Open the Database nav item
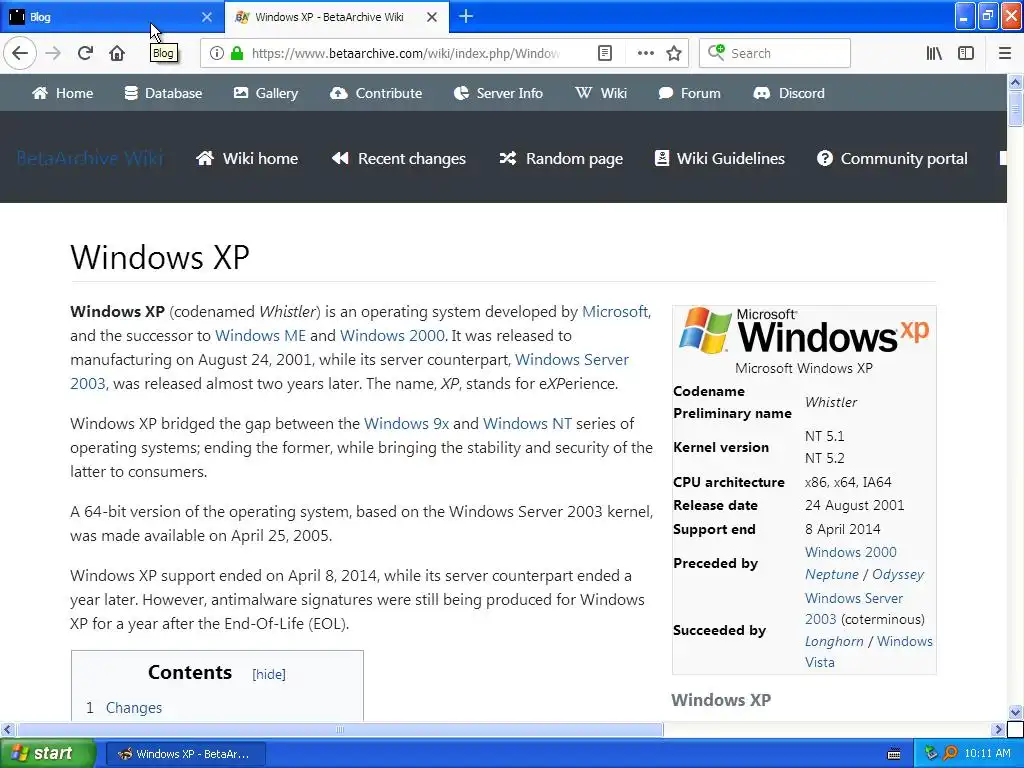 pyautogui.click(x=163, y=93)
